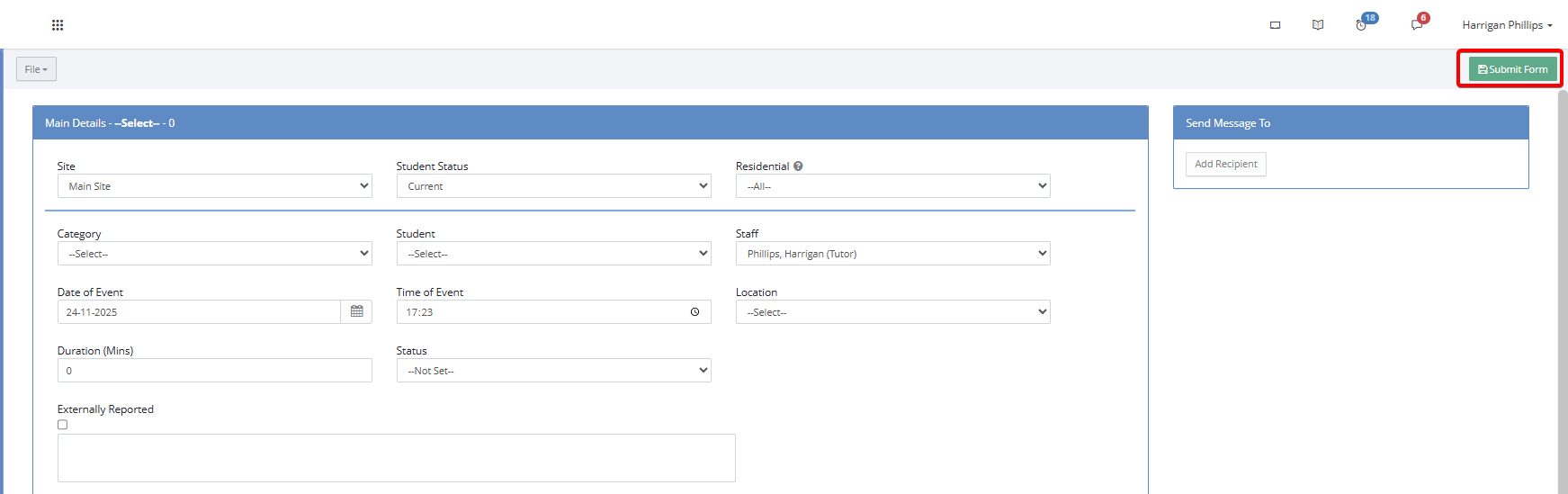Click the calendar icon beside Date of Event
Viewport: 1568px width, 494px height.
(357, 312)
